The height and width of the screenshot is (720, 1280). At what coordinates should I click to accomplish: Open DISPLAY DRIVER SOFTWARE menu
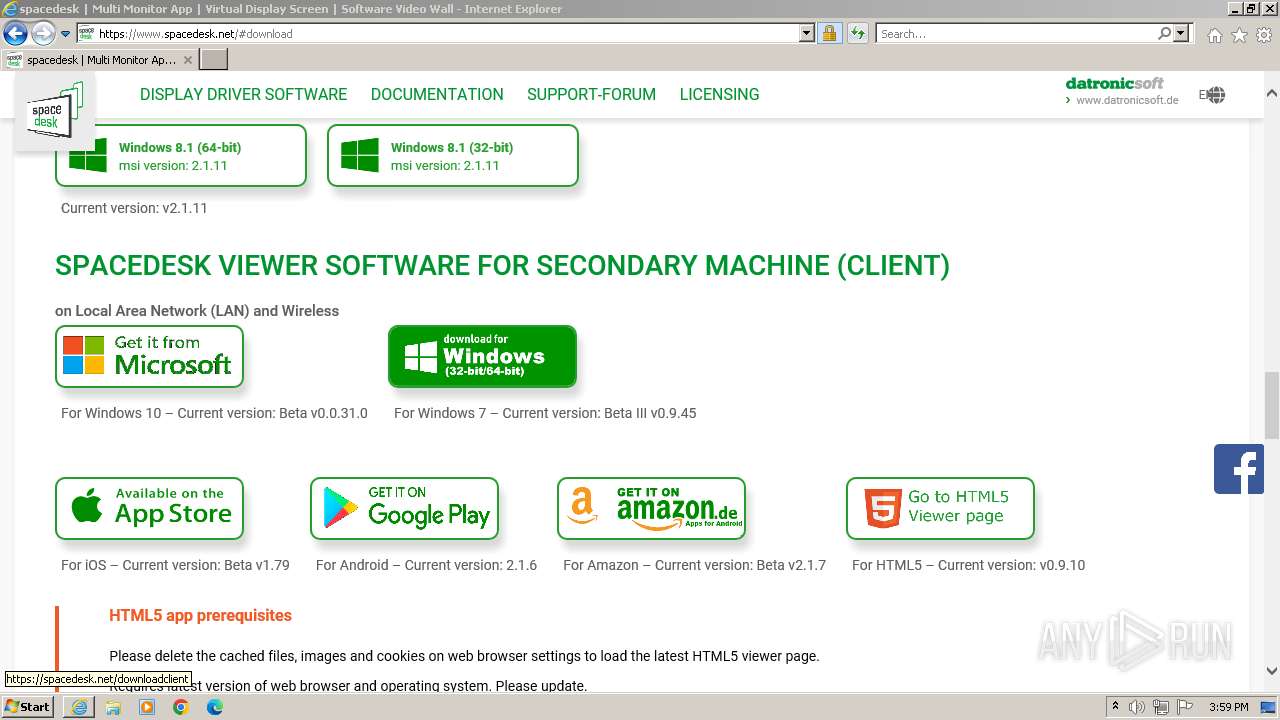click(x=243, y=94)
